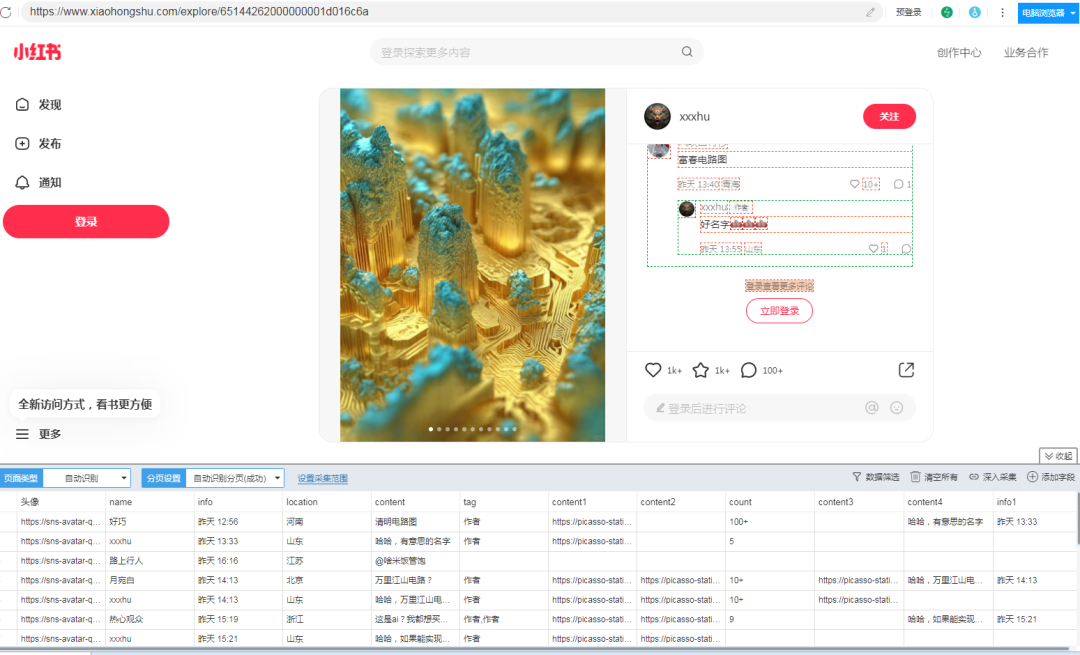Open the 电脑浏览器 dropdown
This screenshot has width=1080, height=655.
click(1048, 12)
